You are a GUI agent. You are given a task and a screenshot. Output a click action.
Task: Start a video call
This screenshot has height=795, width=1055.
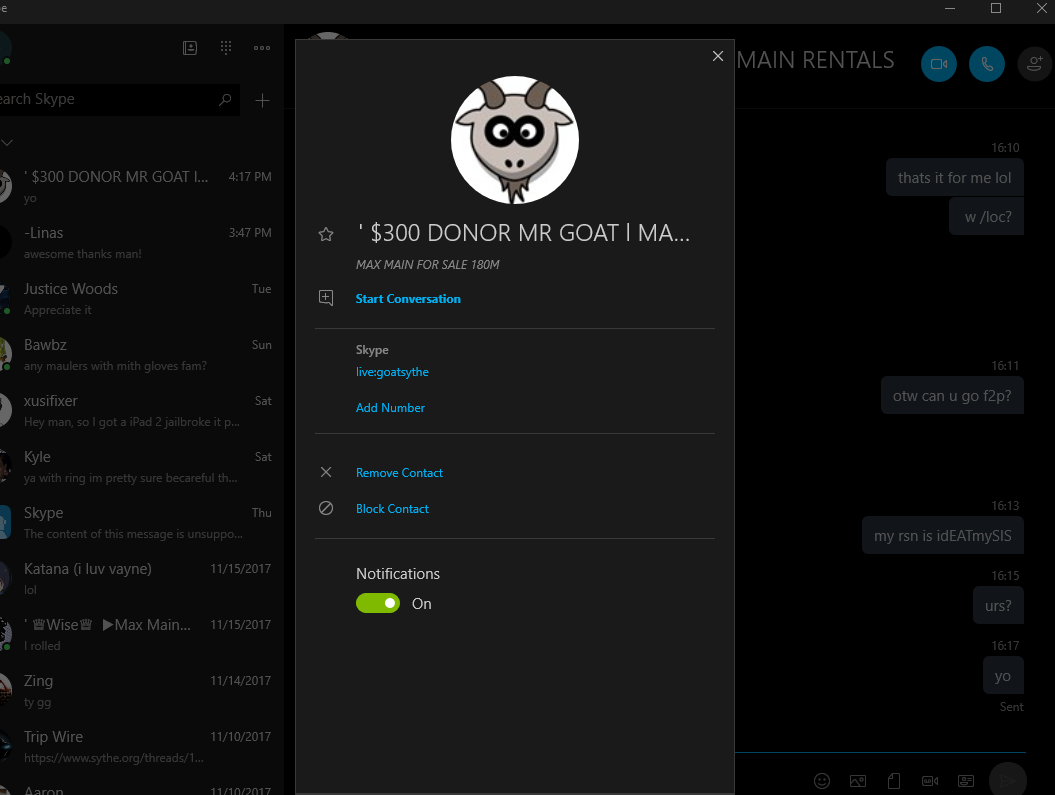click(x=939, y=64)
